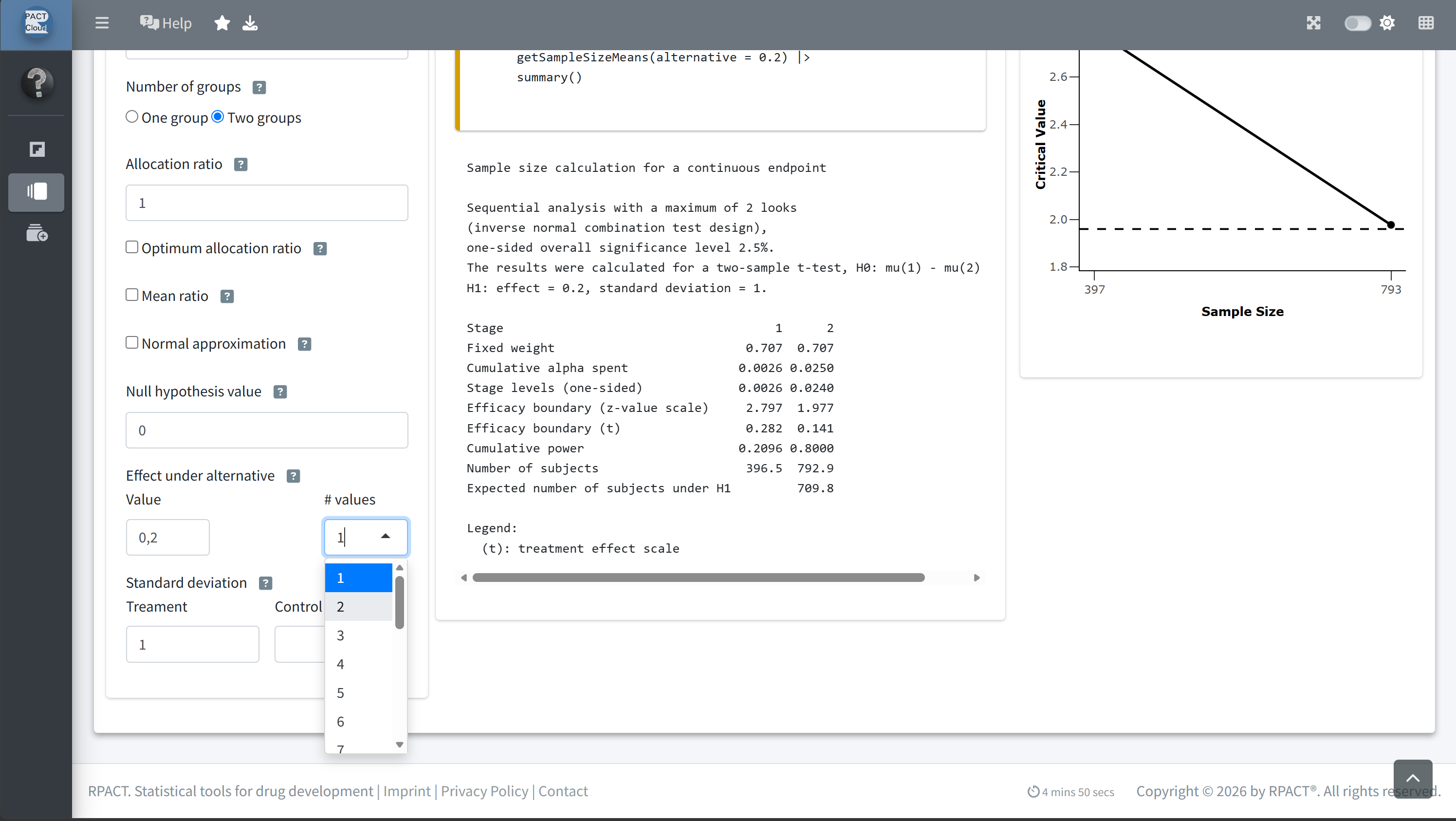This screenshot has height=821, width=1456.
Task: Select the active design panel sidebar icon
Action: 36,192
